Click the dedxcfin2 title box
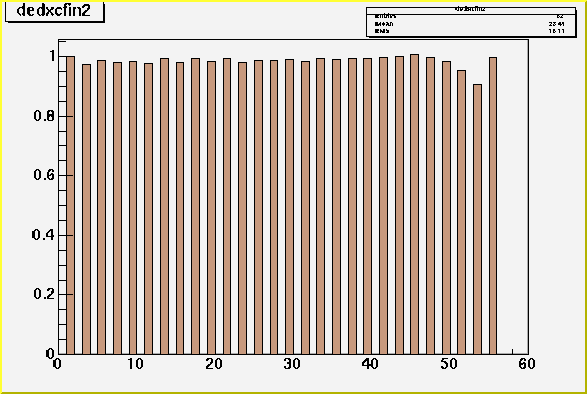This screenshot has width=587, height=394. point(55,11)
